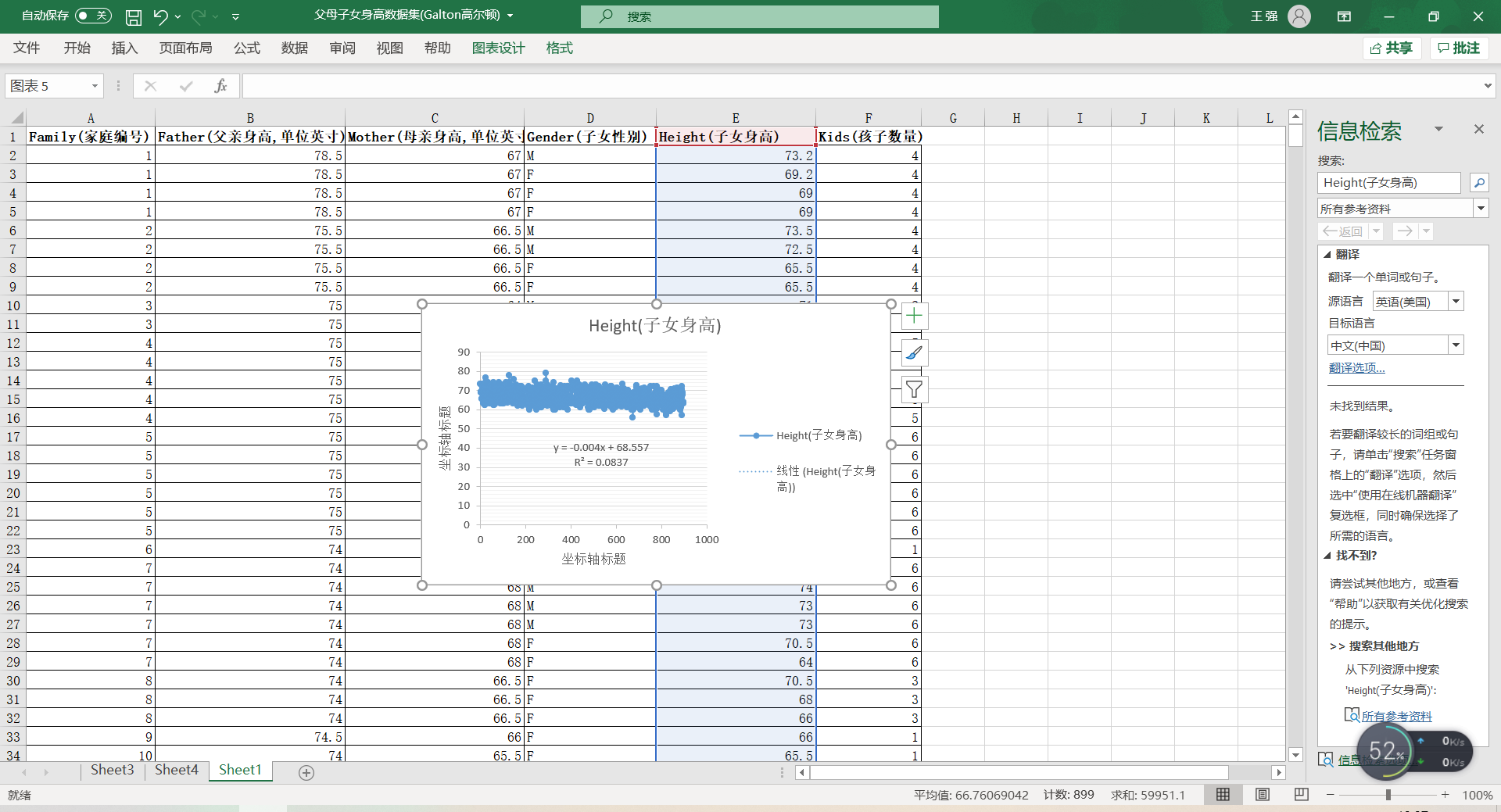Open the ribbon display options icon
Image resolution: width=1501 pixels, height=812 pixels.
point(1345,16)
